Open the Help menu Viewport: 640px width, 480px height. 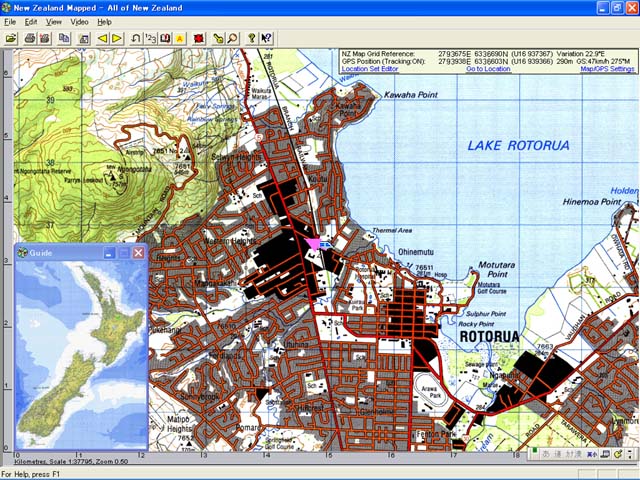coord(104,22)
